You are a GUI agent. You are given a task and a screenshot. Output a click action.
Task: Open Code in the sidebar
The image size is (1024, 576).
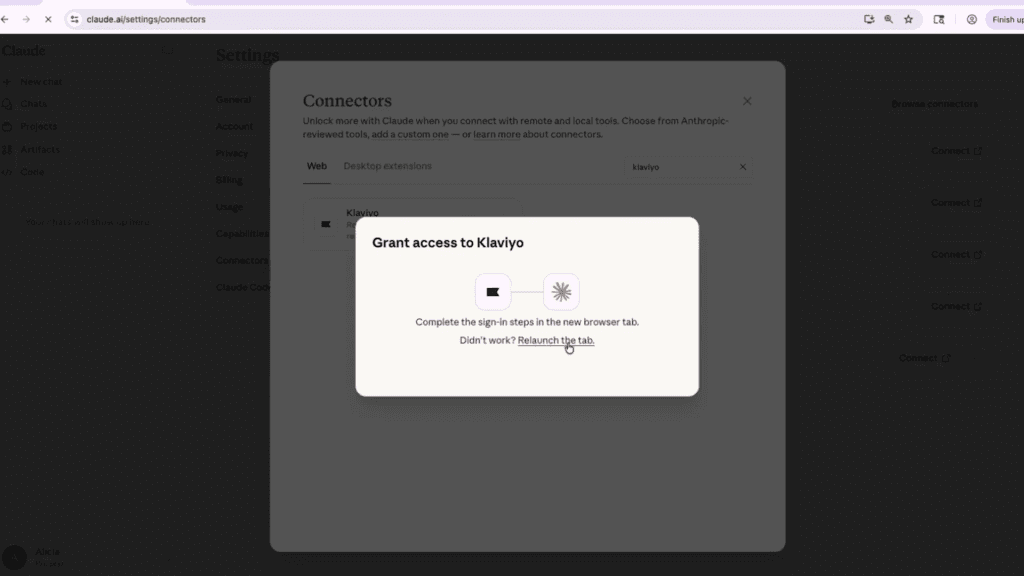pyautogui.click(x=32, y=172)
